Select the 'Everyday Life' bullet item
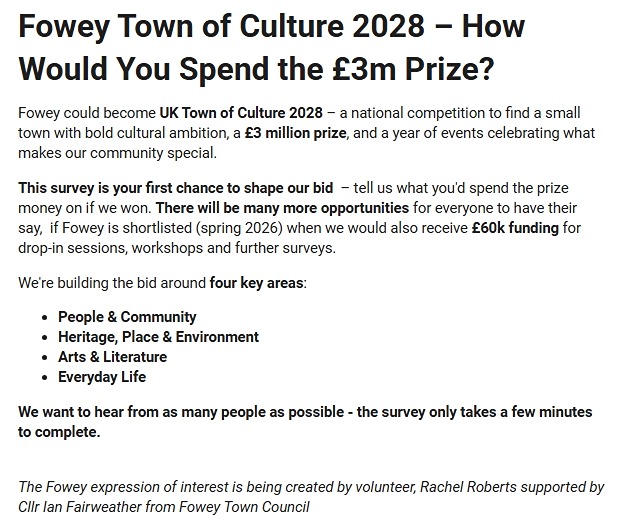Image resolution: width=619 pixels, height=529 pixels. 102,377
